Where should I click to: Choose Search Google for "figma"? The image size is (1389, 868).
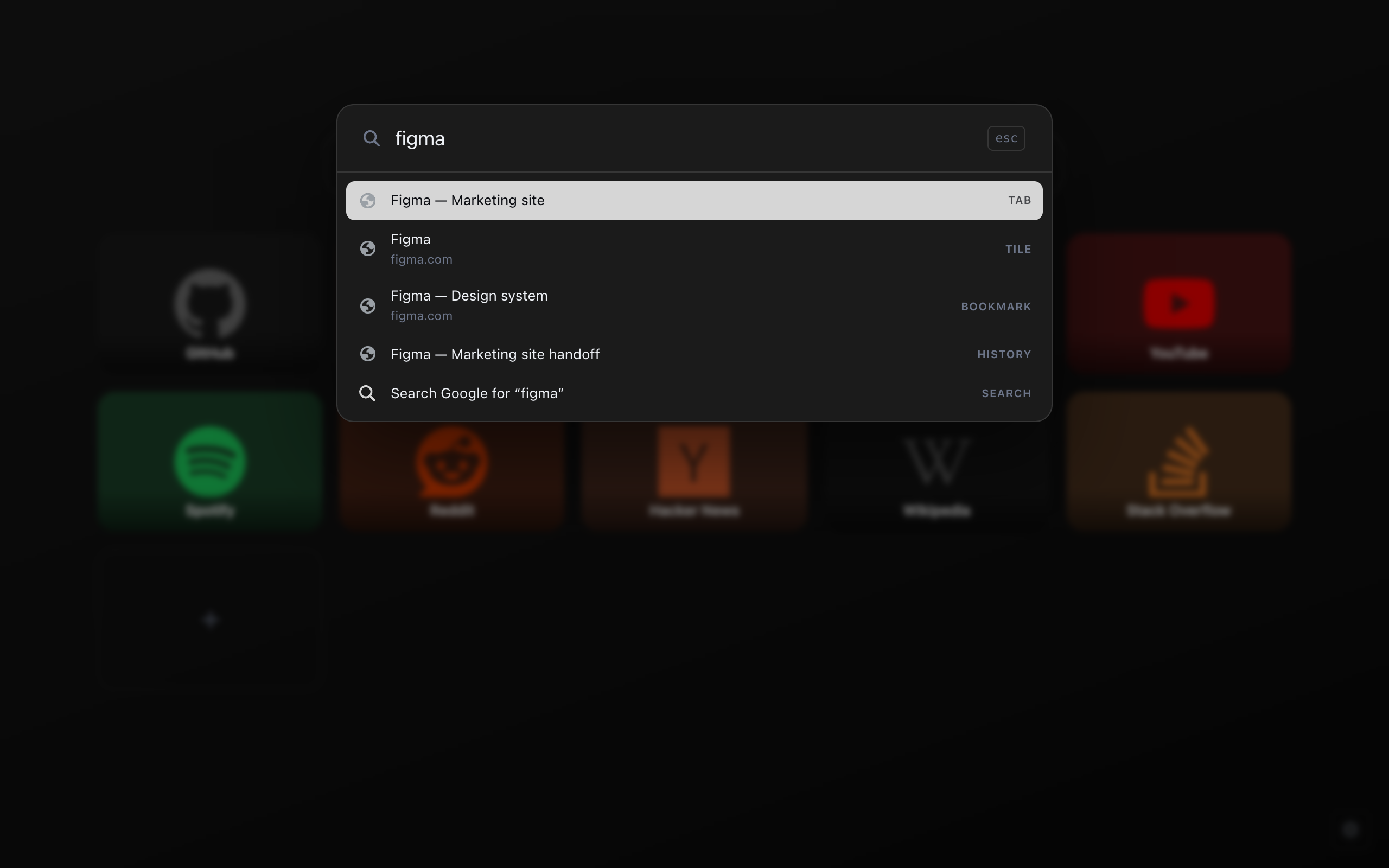pyautogui.click(x=694, y=393)
